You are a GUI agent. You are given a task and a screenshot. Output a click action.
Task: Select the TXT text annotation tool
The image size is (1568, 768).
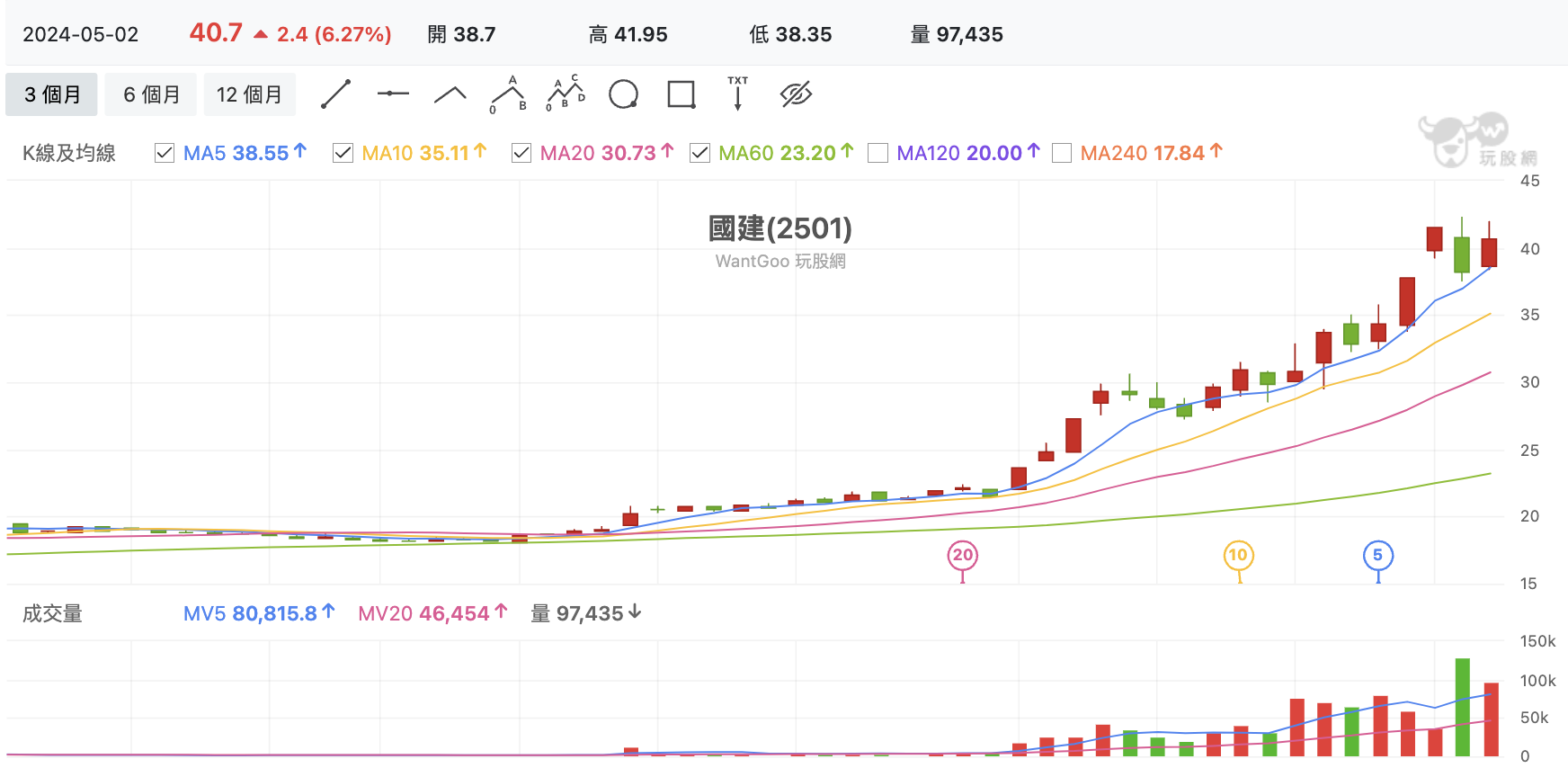coord(738,94)
